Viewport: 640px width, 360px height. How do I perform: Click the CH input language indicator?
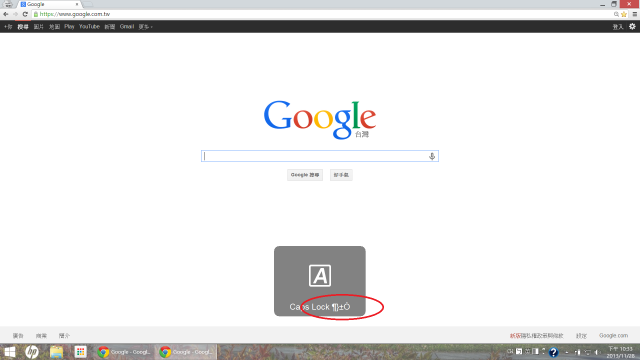click(x=510, y=351)
